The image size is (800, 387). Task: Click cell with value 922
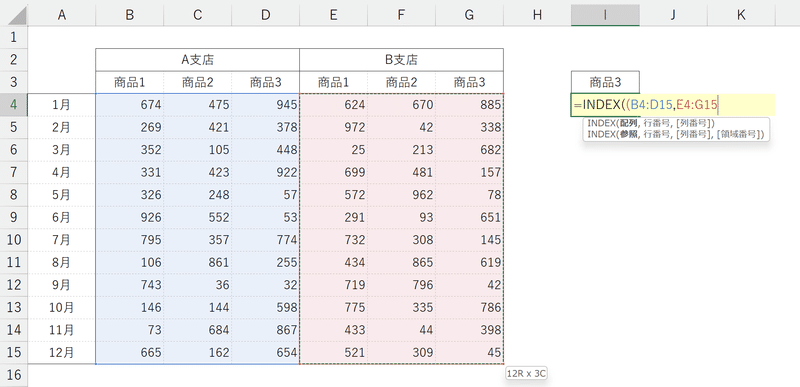tap(265, 172)
